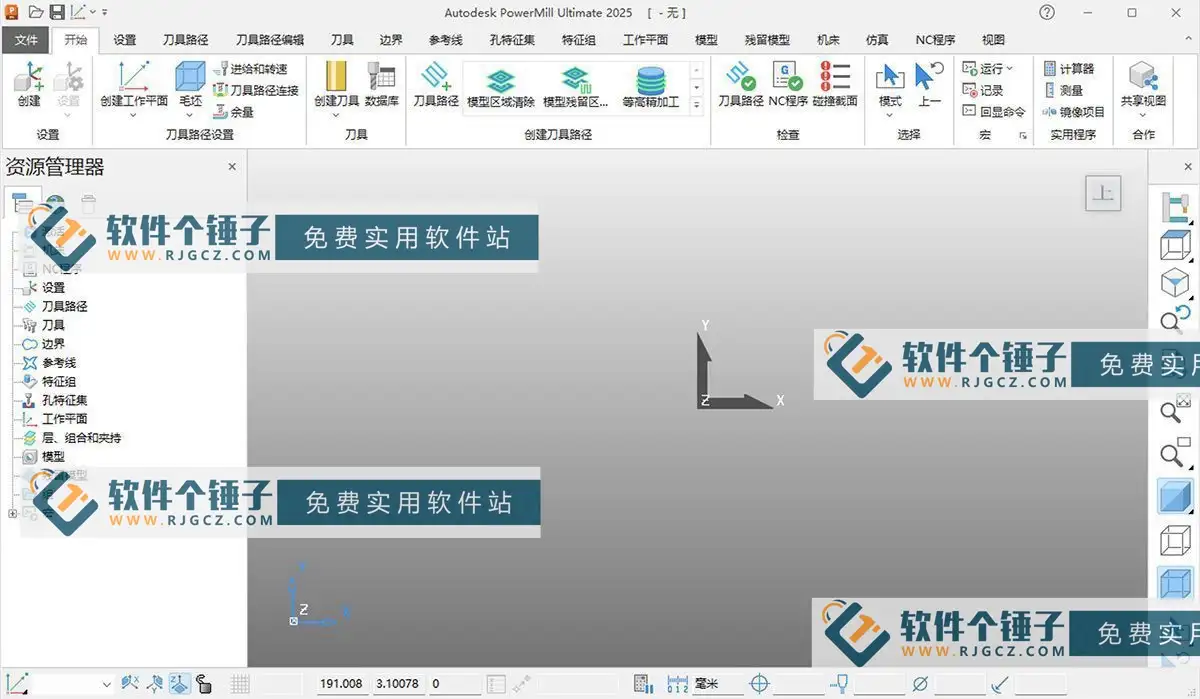Toggle the highlighted Z principal plane button
This screenshot has width=1200, height=699.
click(x=181, y=684)
